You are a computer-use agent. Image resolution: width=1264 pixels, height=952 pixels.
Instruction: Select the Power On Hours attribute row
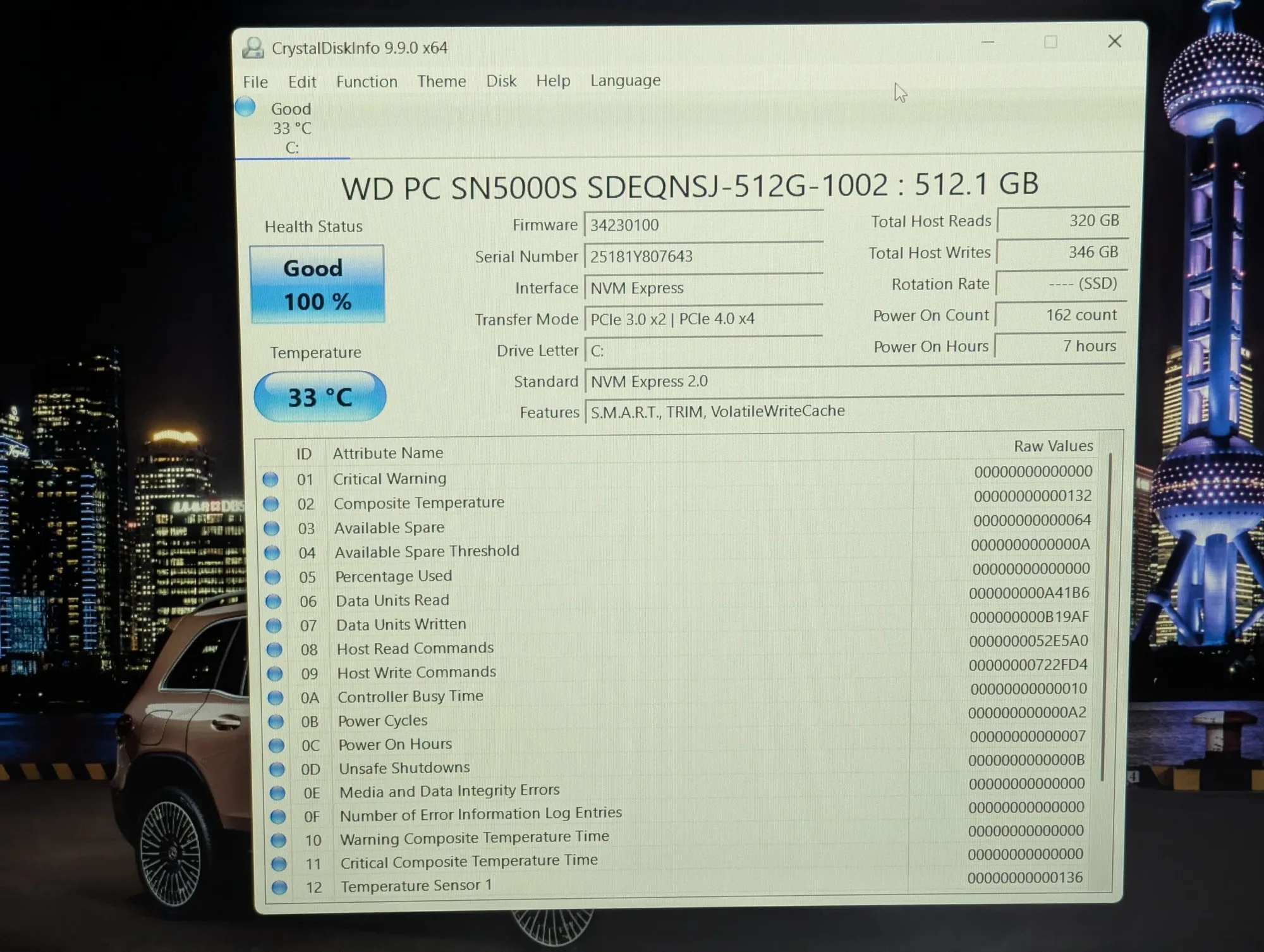680,741
